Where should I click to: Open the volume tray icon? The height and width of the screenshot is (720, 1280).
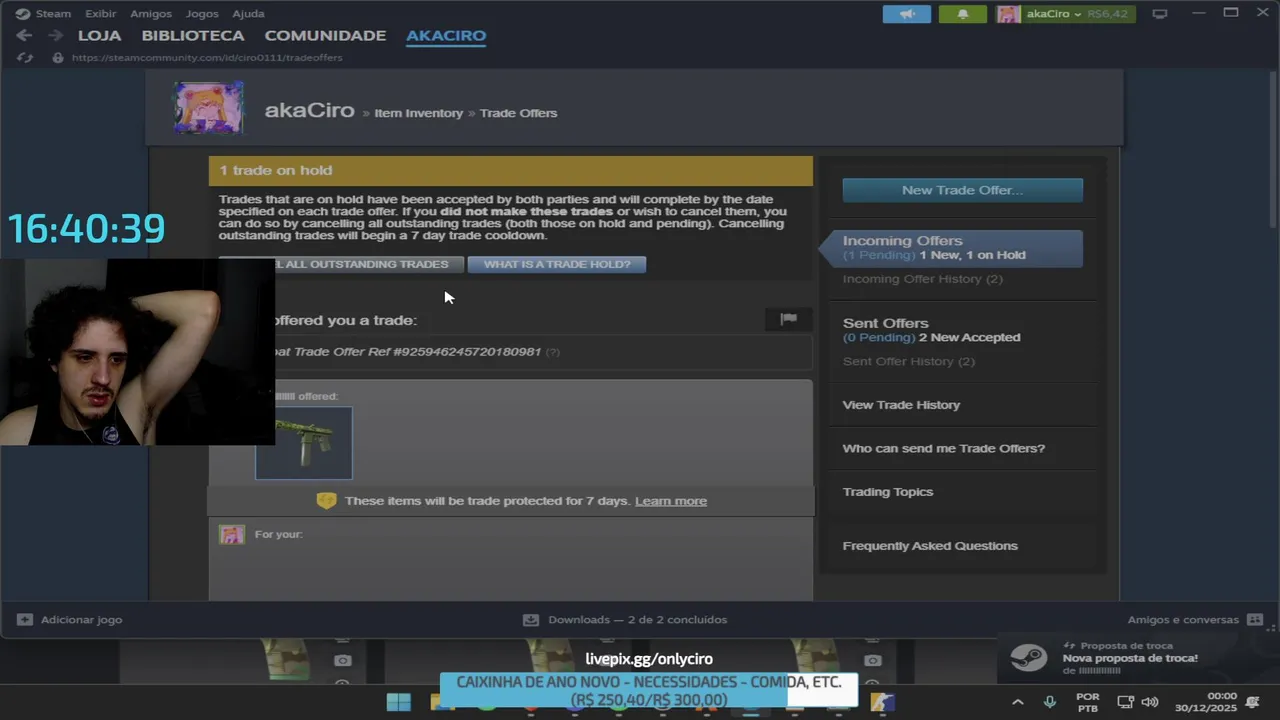pyautogui.click(x=1150, y=702)
